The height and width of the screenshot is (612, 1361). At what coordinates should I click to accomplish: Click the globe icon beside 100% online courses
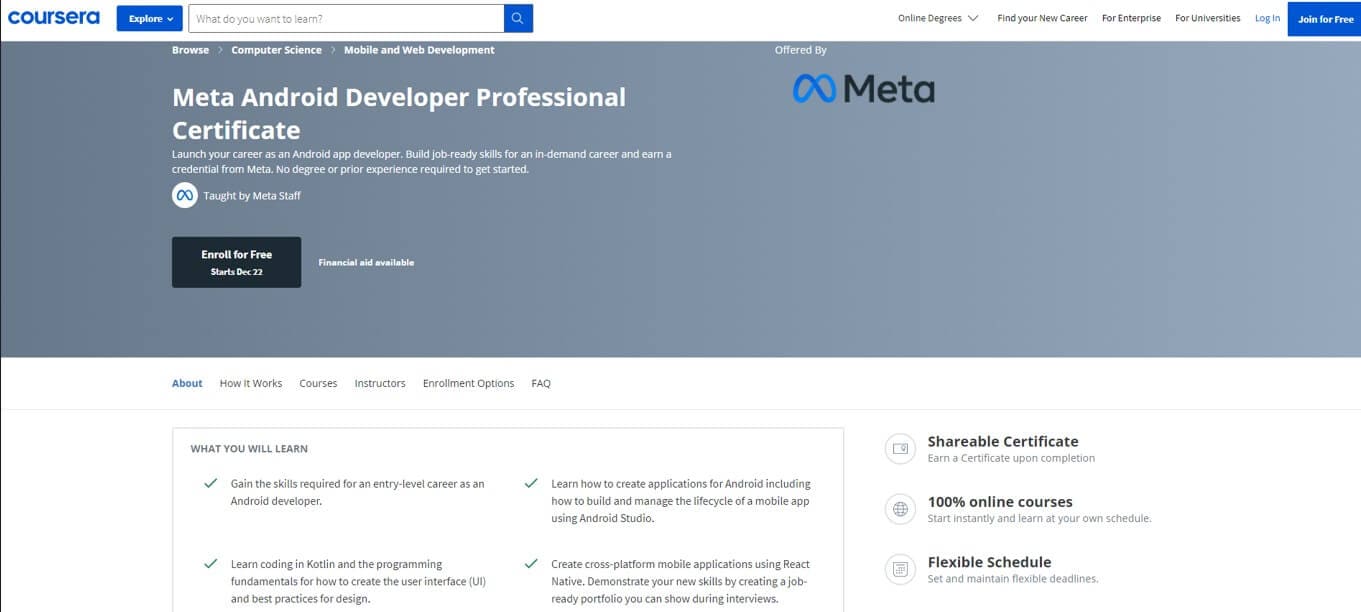click(x=899, y=509)
